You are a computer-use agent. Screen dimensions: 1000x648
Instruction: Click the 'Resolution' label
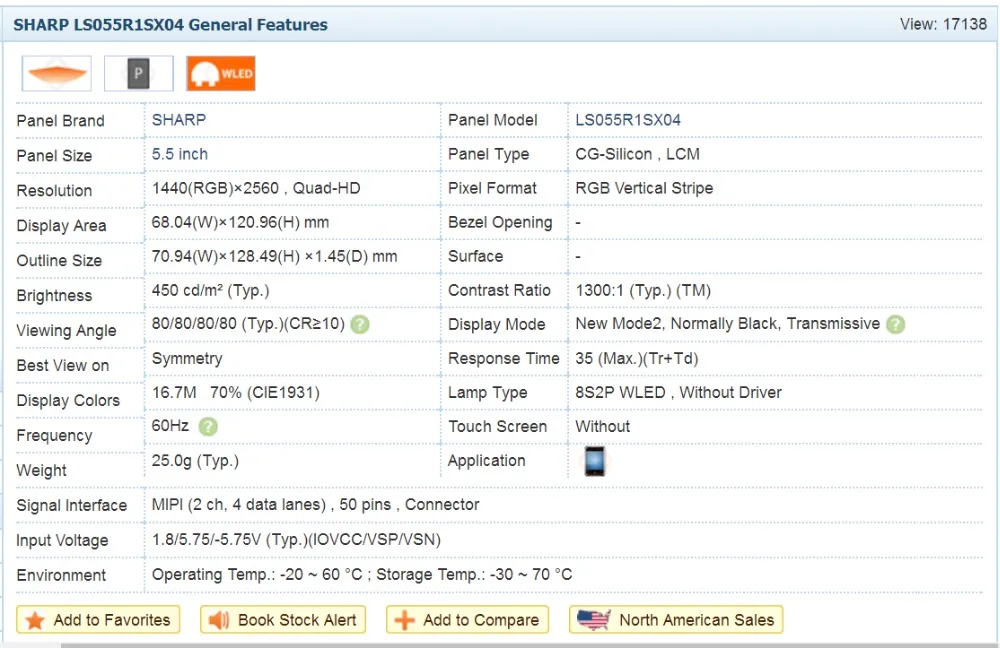(x=54, y=191)
